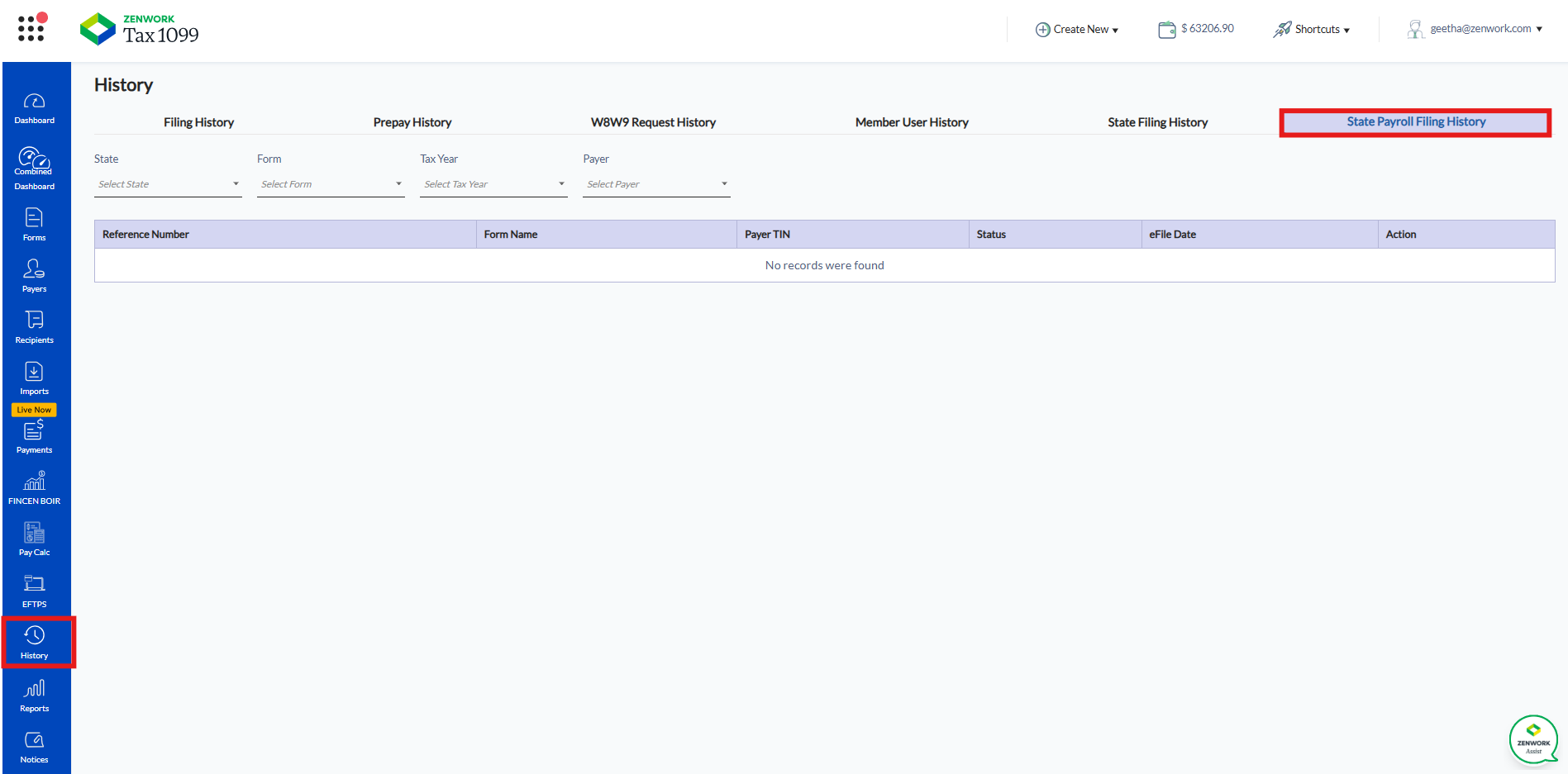Image resolution: width=1568 pixels, height=774 pixels.
Task: Open the Select Form dropdown
Action: click(x=331, y=184)
